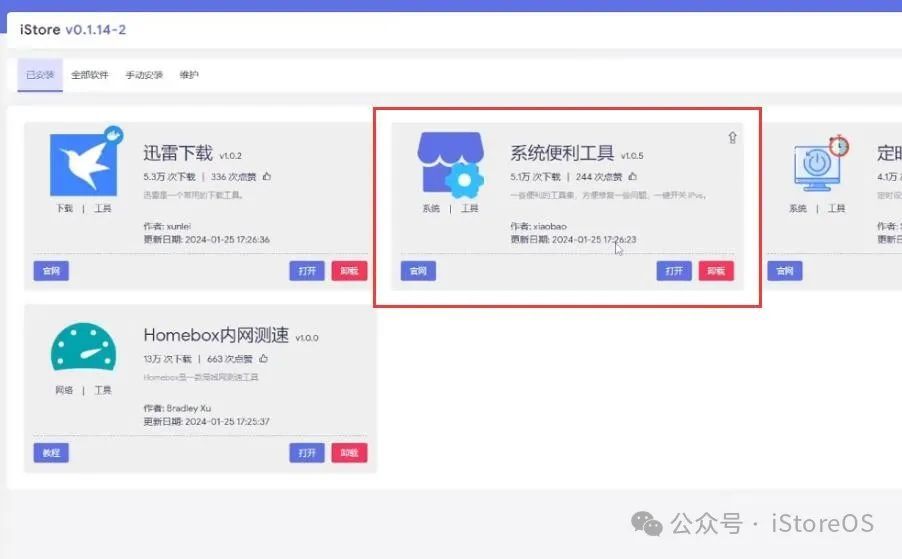
Task: Click 打开 on the 系统便利工具 card
Action: point(674,271)
